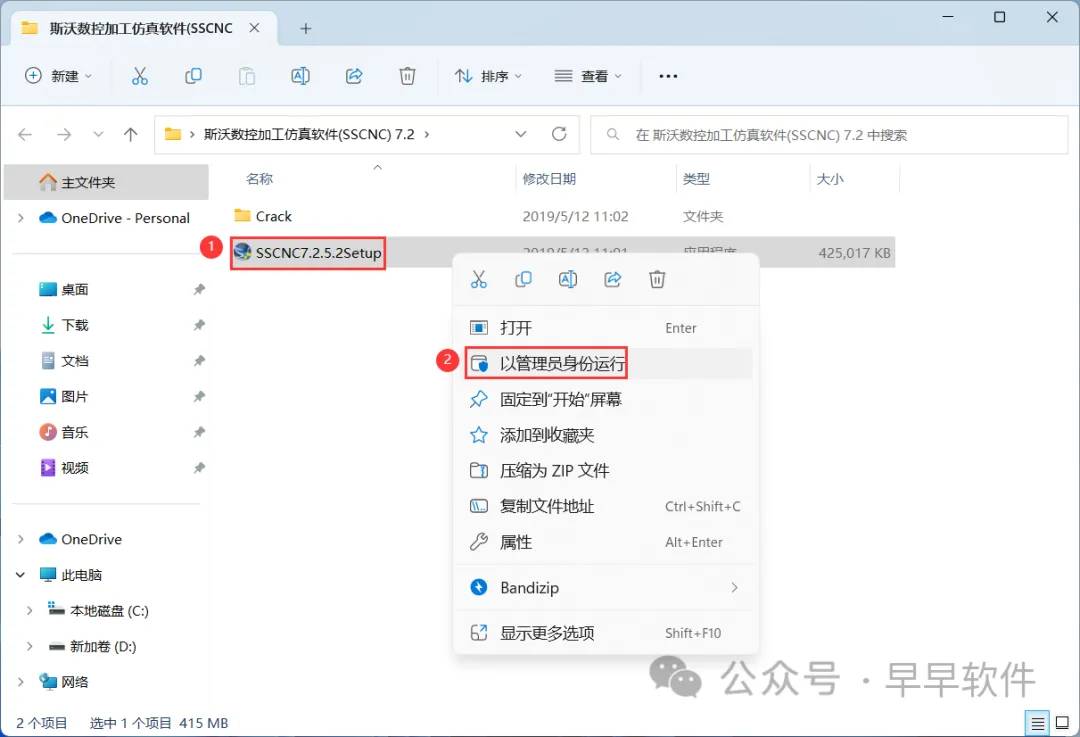Click the context menu Cut icon
The image size is (1080, 737).
click(479, 279)
